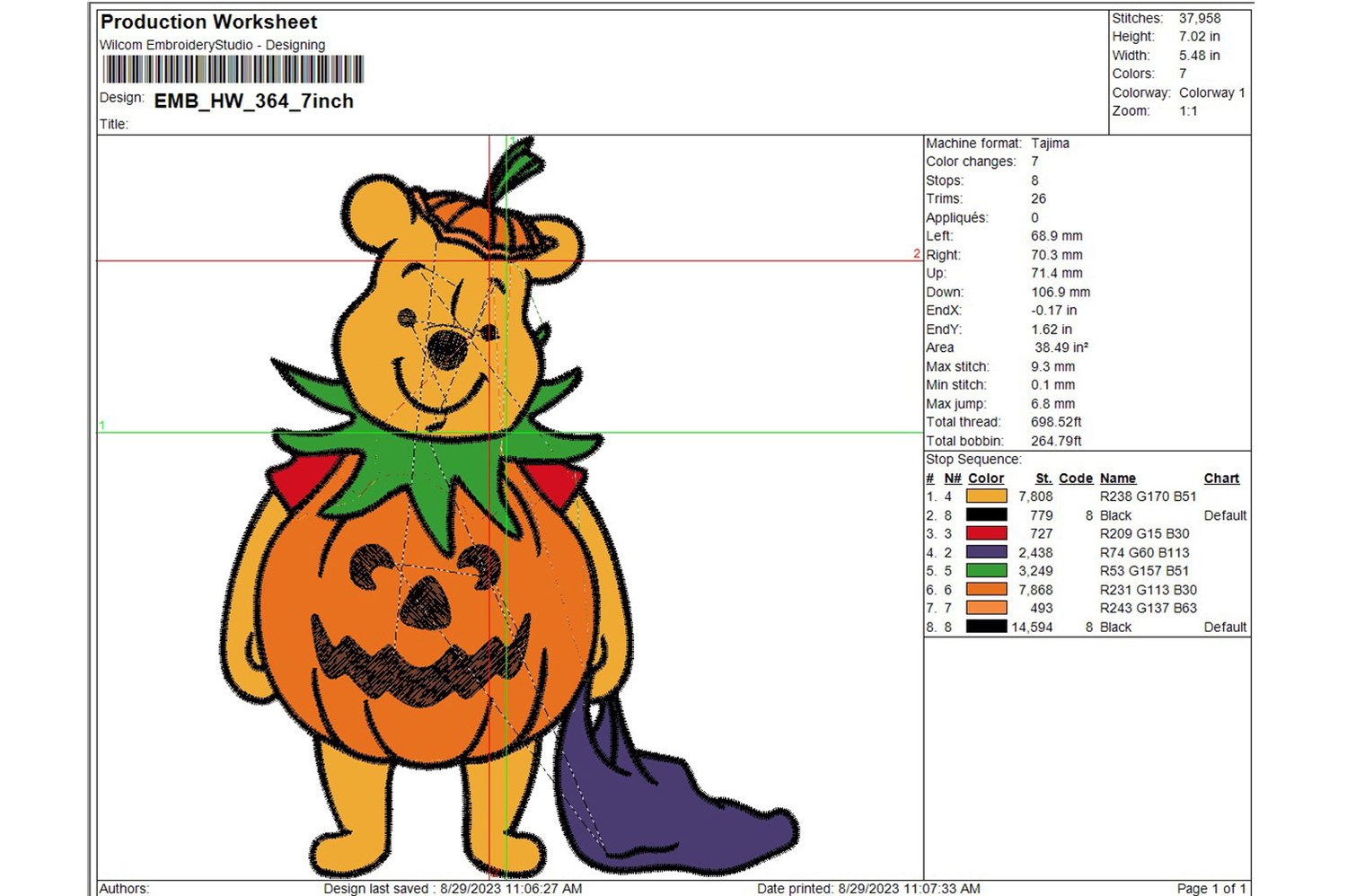Click the 'Color changes:' label
This screenshot has width=1347, height=896.
pos(971,162)
